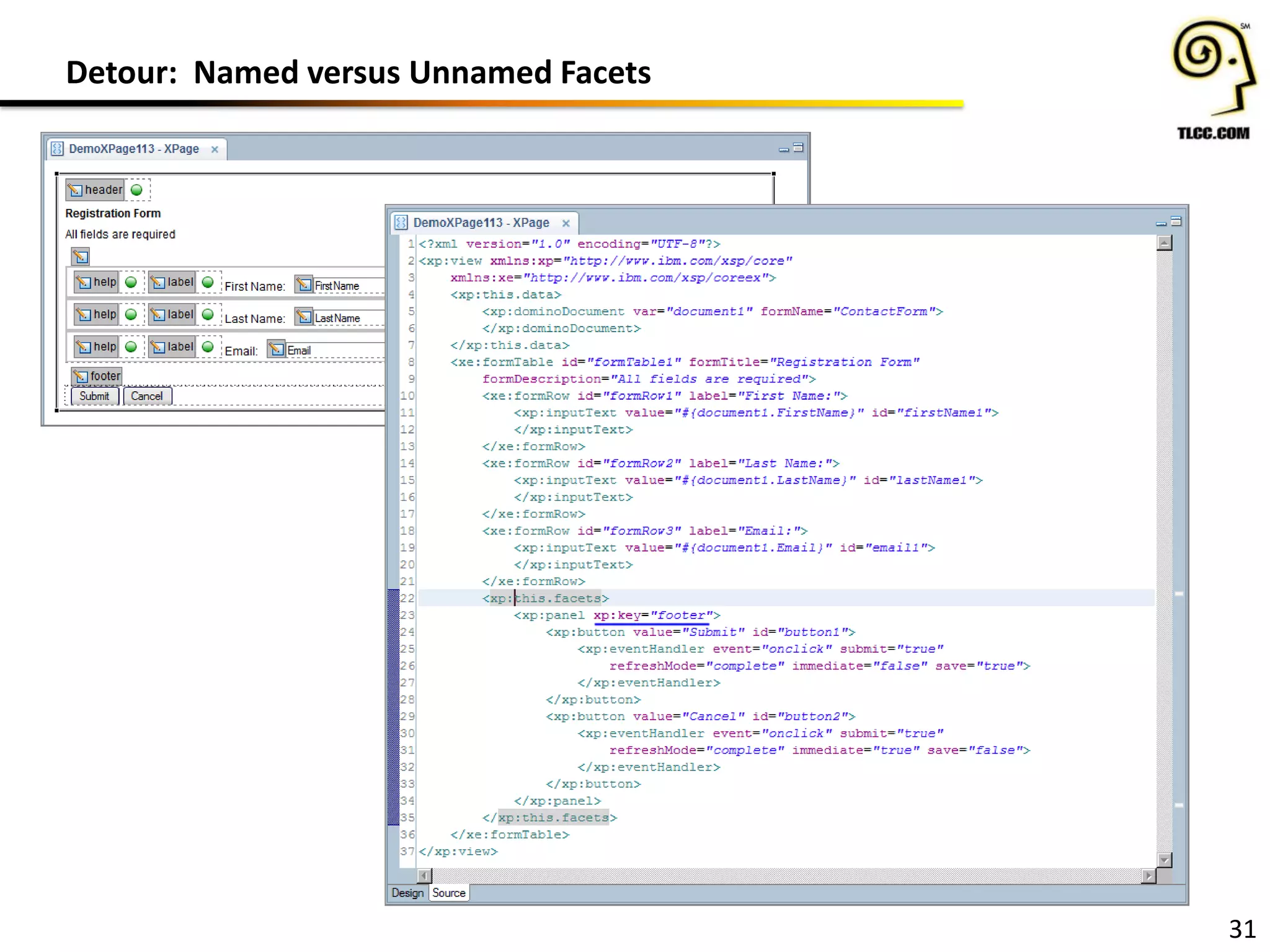Image resolution: width=1270 pixels, height=952 pixels.
Task: Select the label facet in the Email row
Action: pos(172,346)
